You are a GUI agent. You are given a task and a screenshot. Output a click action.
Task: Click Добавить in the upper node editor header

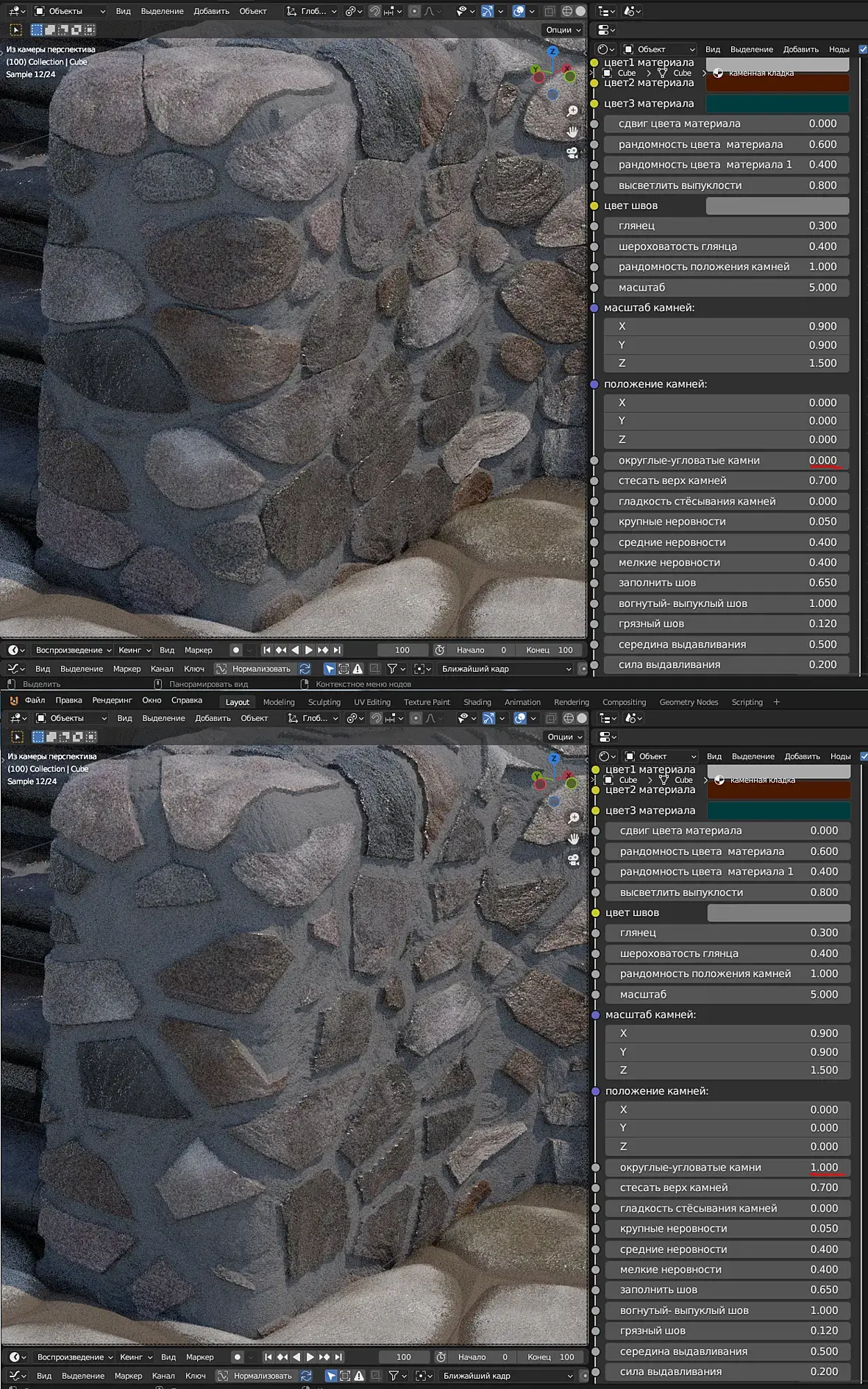click(x=800, y=49)
